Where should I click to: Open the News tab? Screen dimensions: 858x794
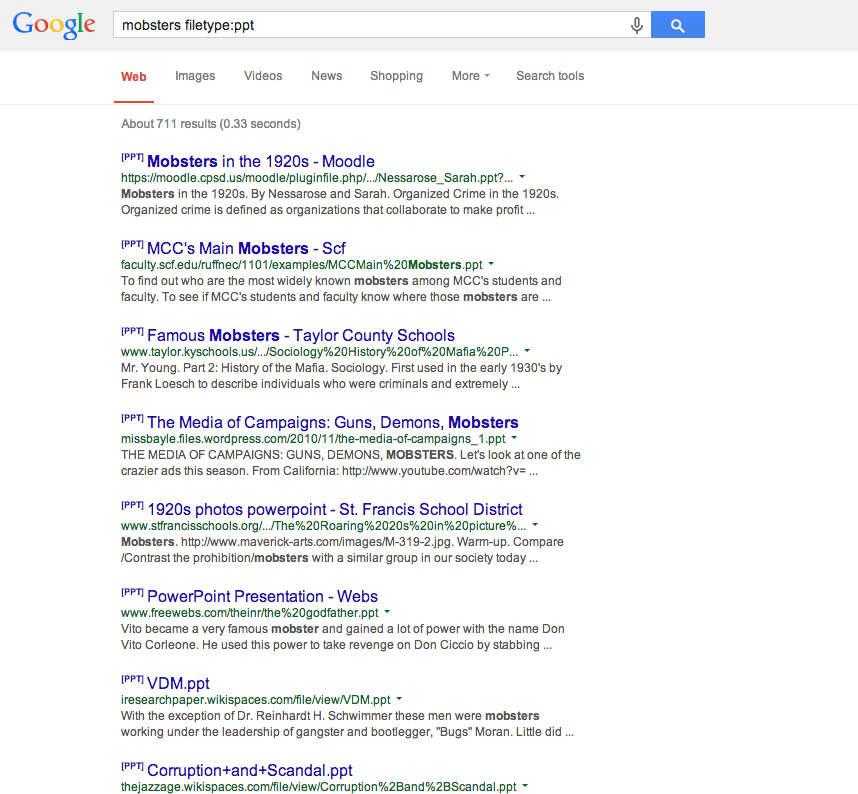coord(327,76)
